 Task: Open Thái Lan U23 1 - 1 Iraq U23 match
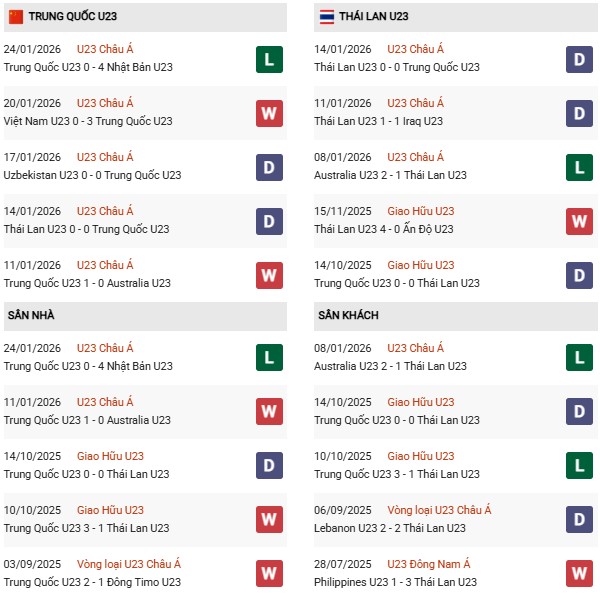384,121
